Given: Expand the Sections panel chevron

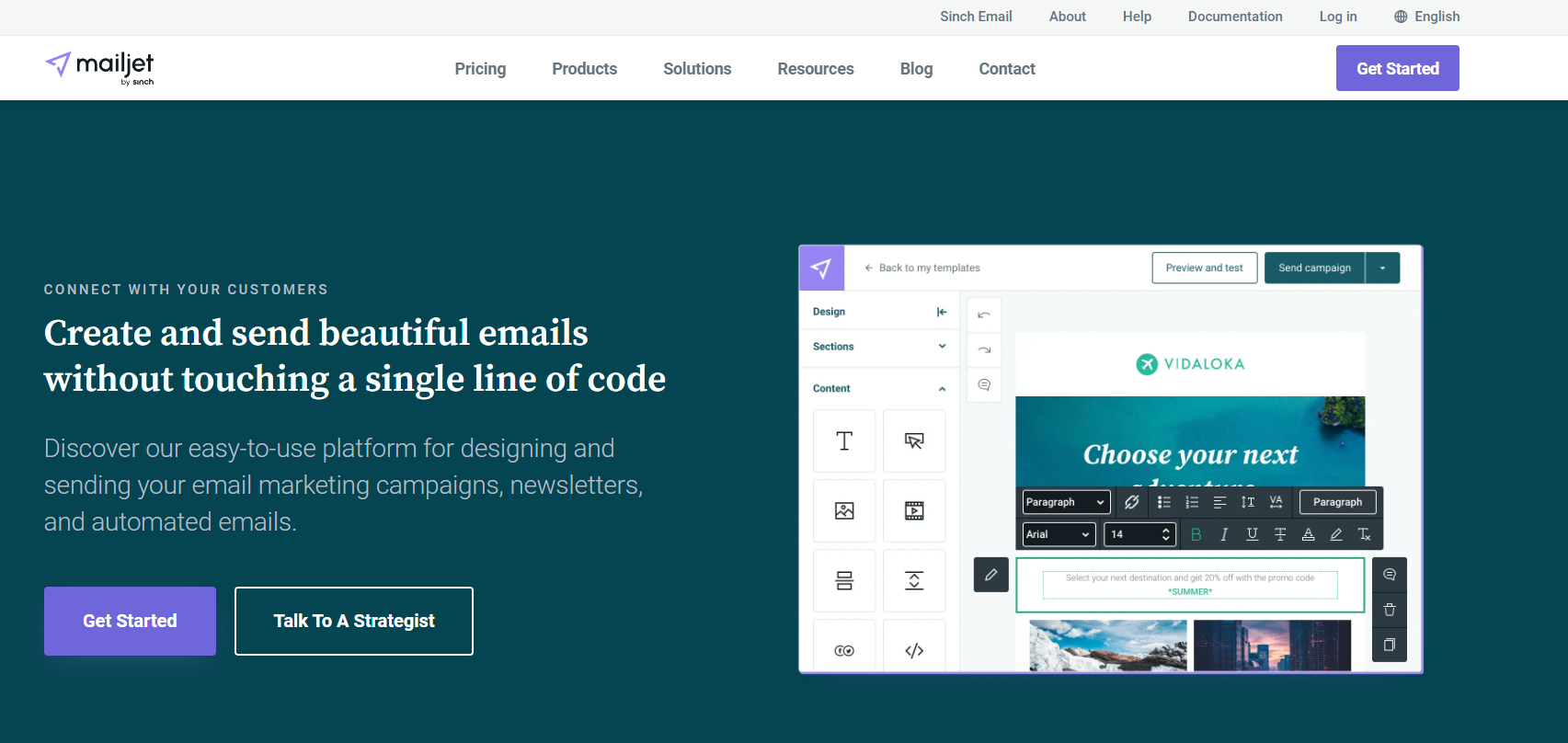Looking at the screenshot, I should point(942,347).
